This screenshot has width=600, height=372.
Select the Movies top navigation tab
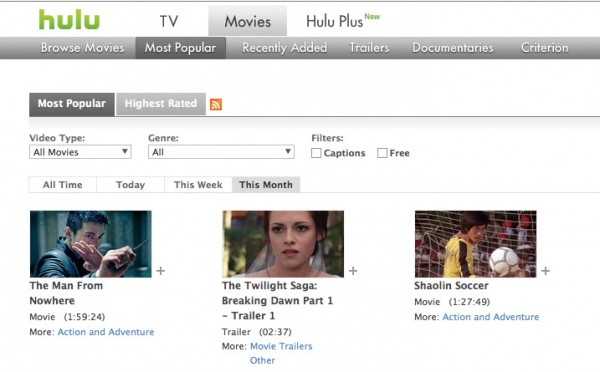point(248,21)
